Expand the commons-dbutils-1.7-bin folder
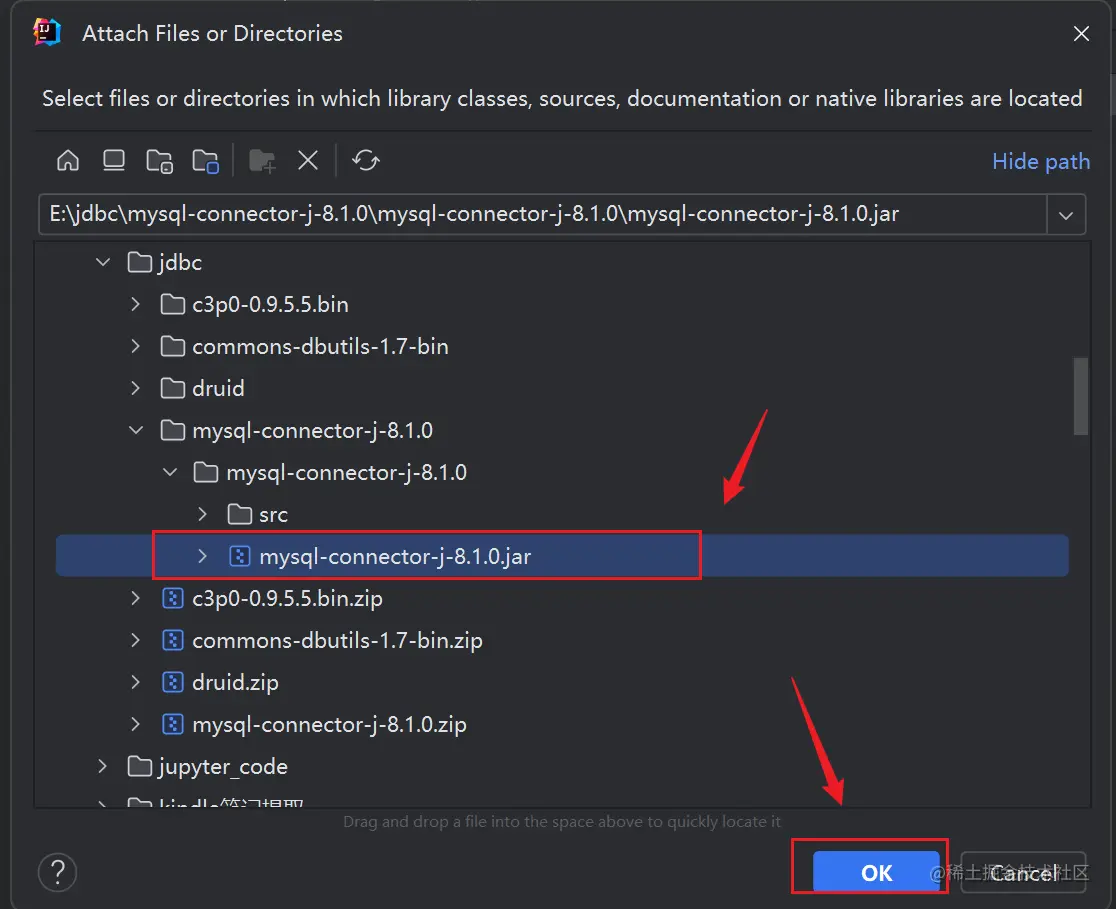This screenshot has width=1116, height=909. pos(135,346)
